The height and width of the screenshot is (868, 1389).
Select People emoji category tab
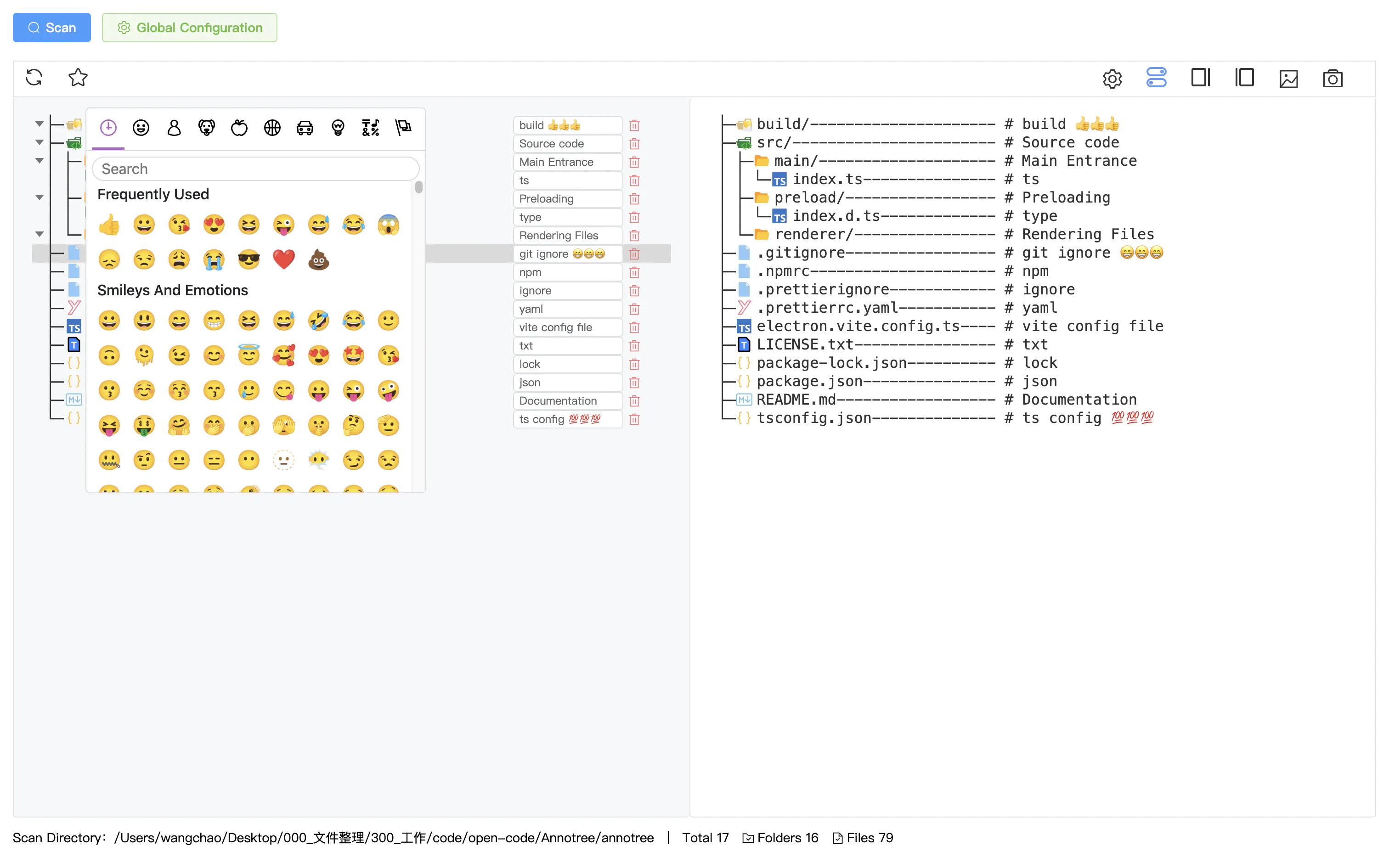click(174, 128)
